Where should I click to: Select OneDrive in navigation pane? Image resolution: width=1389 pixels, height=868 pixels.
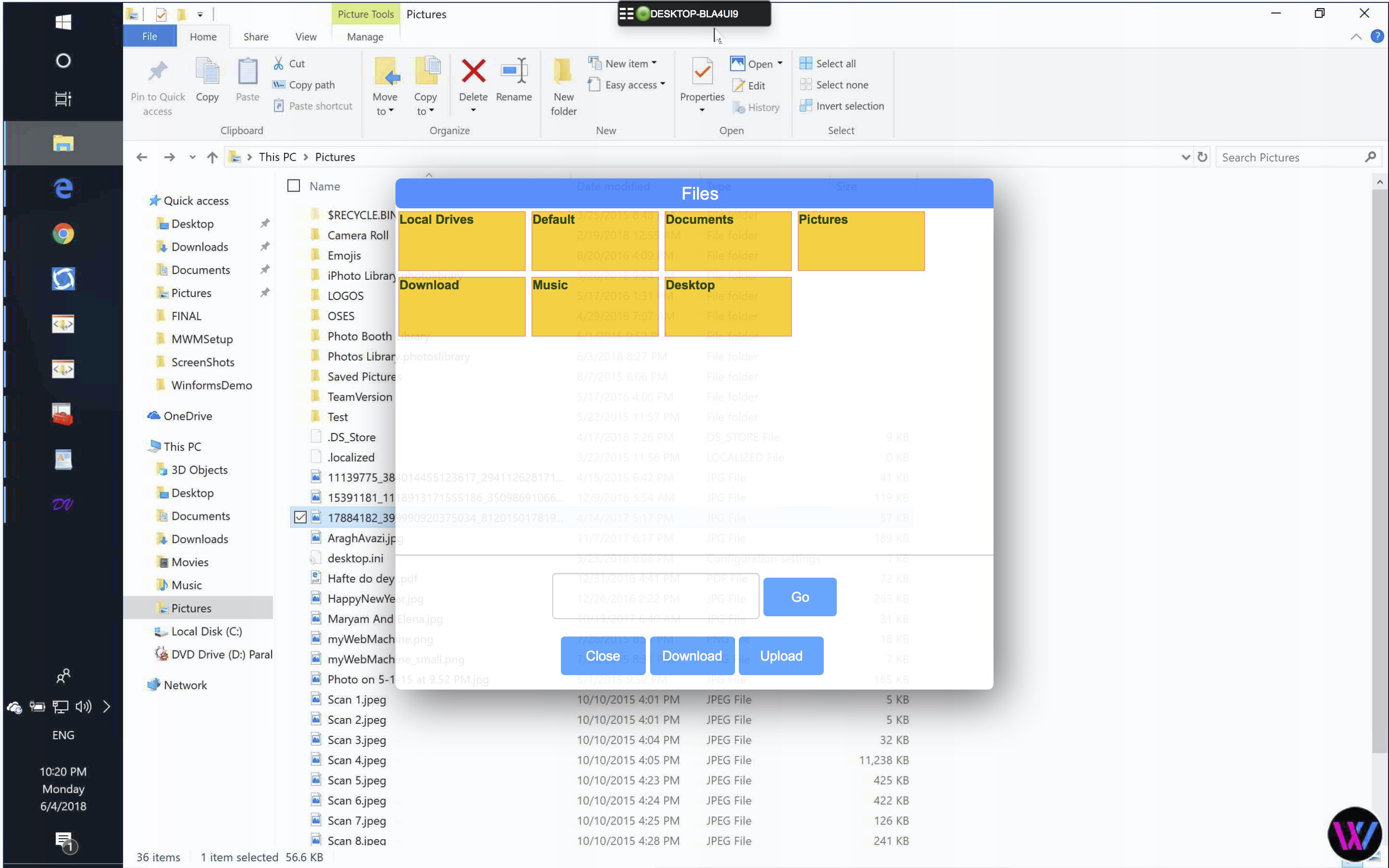(x=187, y=416)
